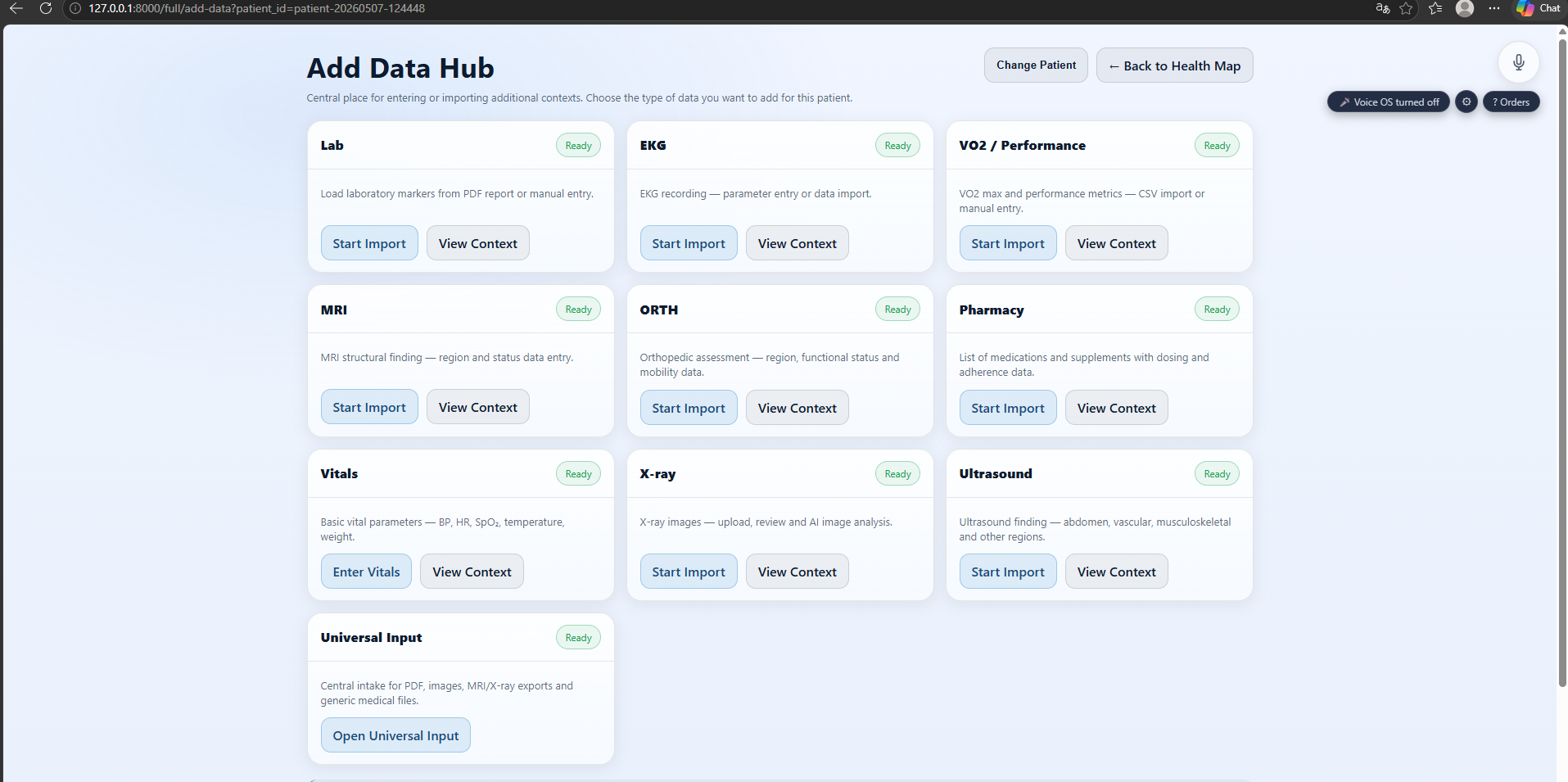
Task: Open Copilot Chat in the browser
Action: (x=1538, y=8)
